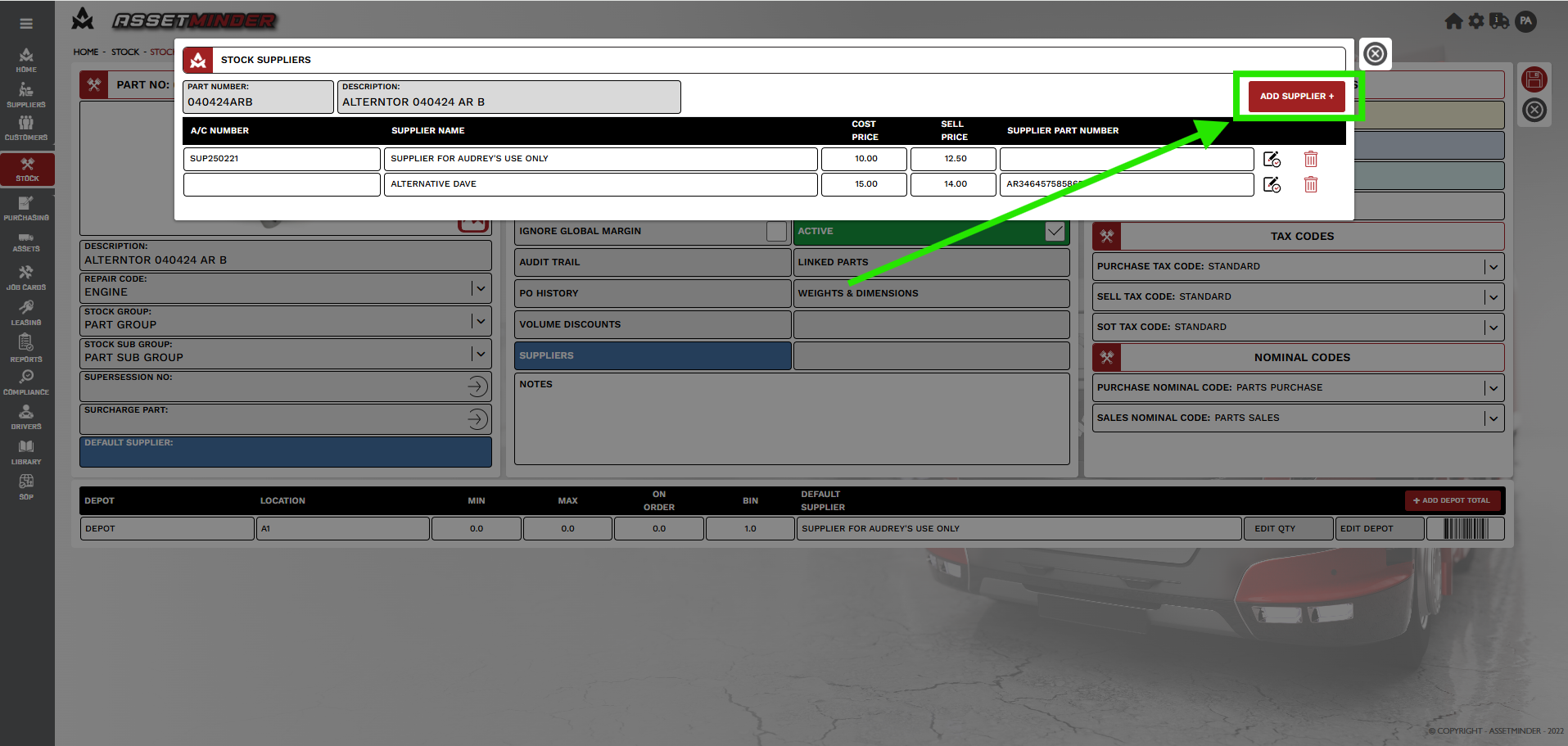1568x746 pixels.
Task: Close the Stock Suppliers dialog
Action: pyautogui.click(x=1375, y=54)
